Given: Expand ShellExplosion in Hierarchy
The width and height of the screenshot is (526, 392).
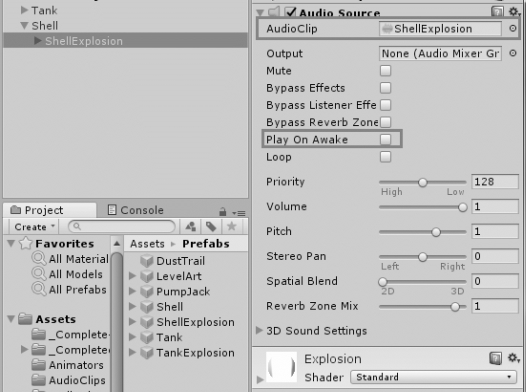Looking at the screenshot, I should point(38,41).
